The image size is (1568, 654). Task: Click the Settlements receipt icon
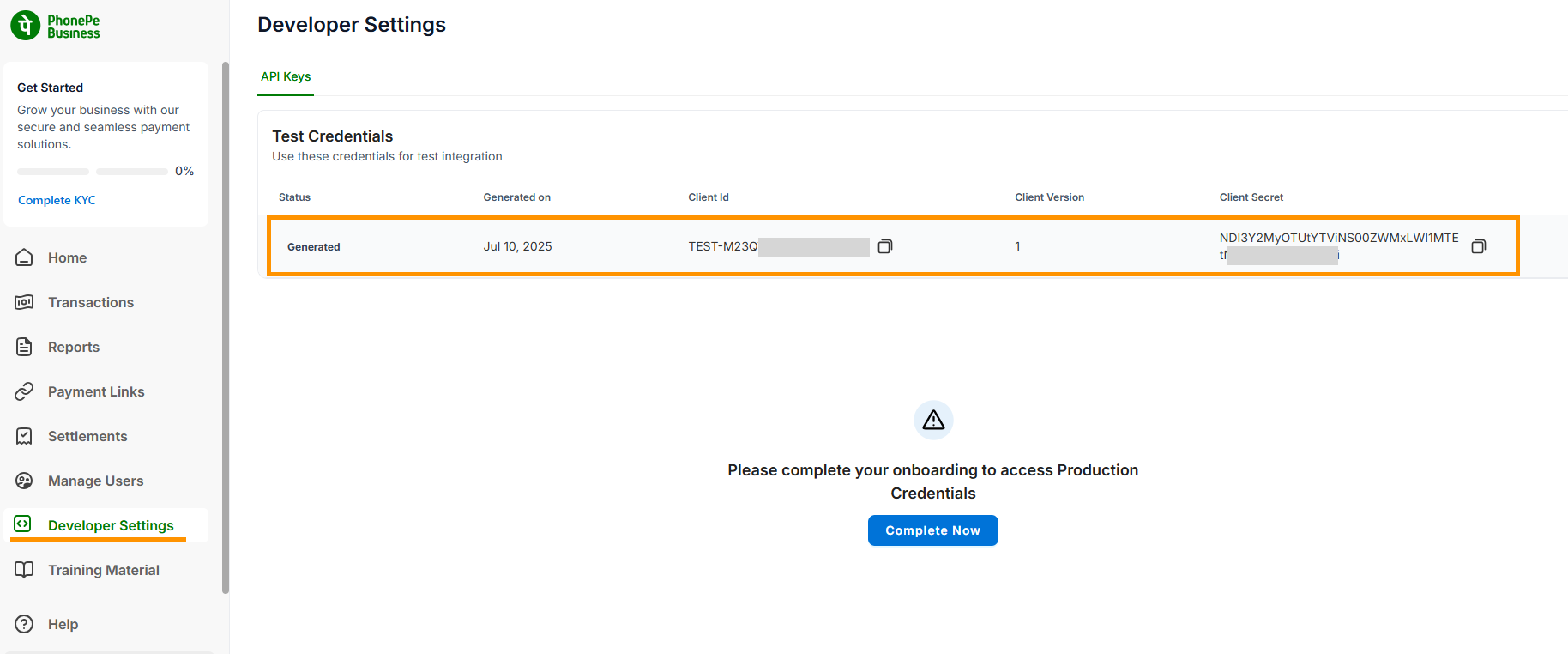[24, 436]
